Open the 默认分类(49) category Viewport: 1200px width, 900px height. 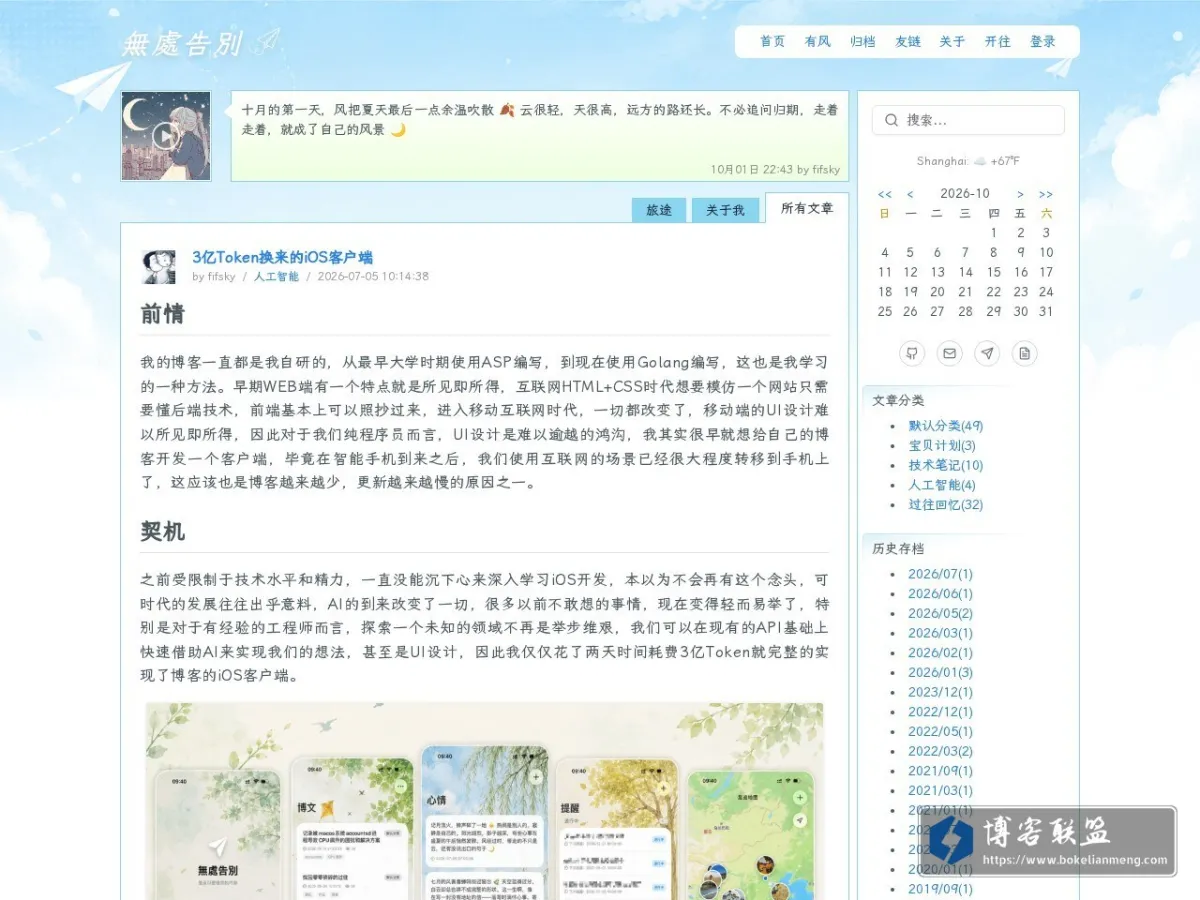pos(946,426)
